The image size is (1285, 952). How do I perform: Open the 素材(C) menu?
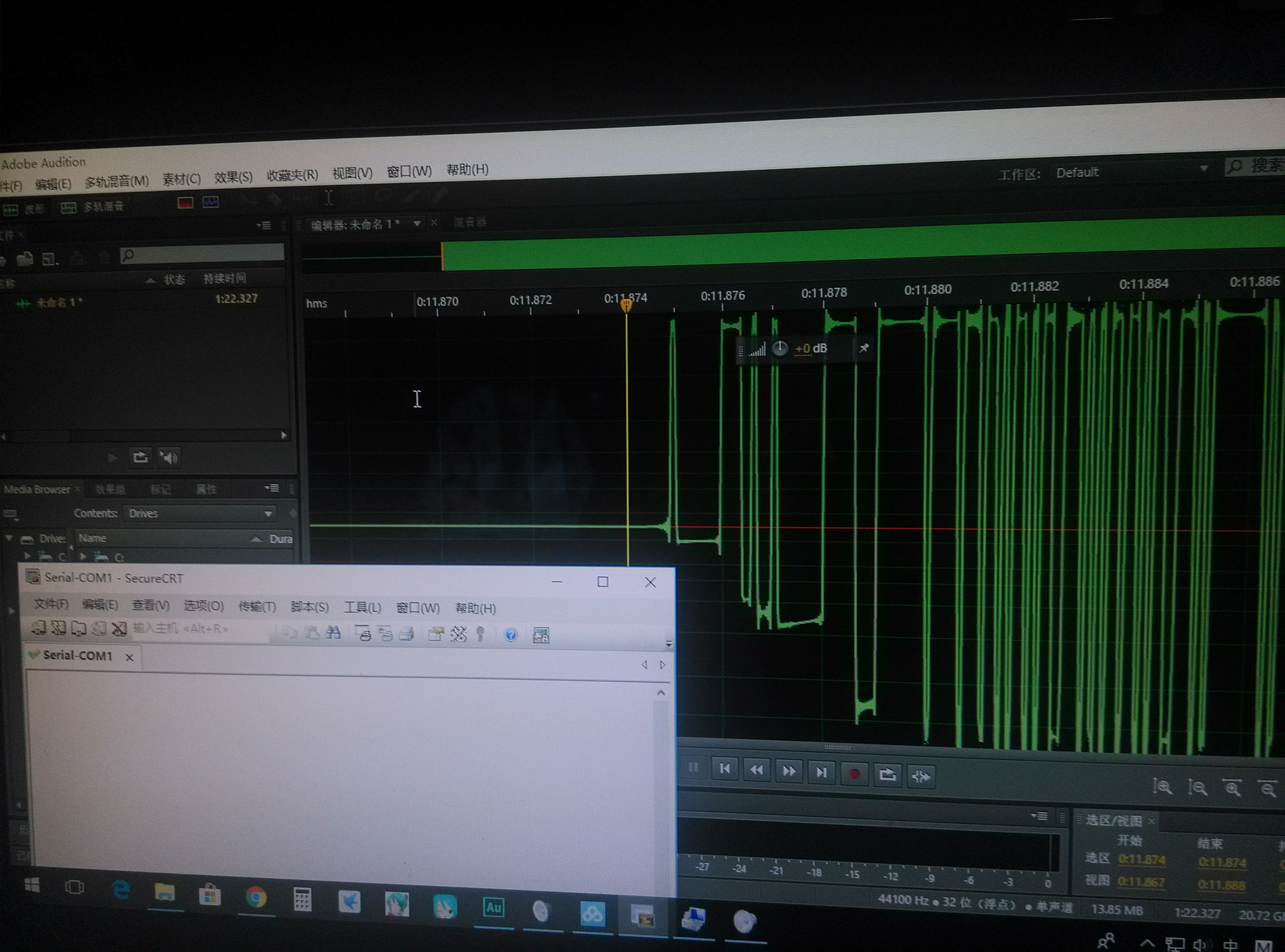pos(181,179)
